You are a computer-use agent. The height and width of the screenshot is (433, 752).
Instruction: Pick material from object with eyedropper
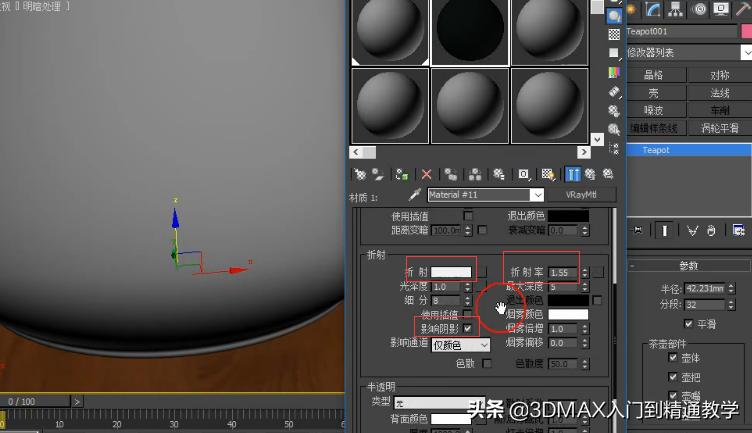(x=414, y=195)
